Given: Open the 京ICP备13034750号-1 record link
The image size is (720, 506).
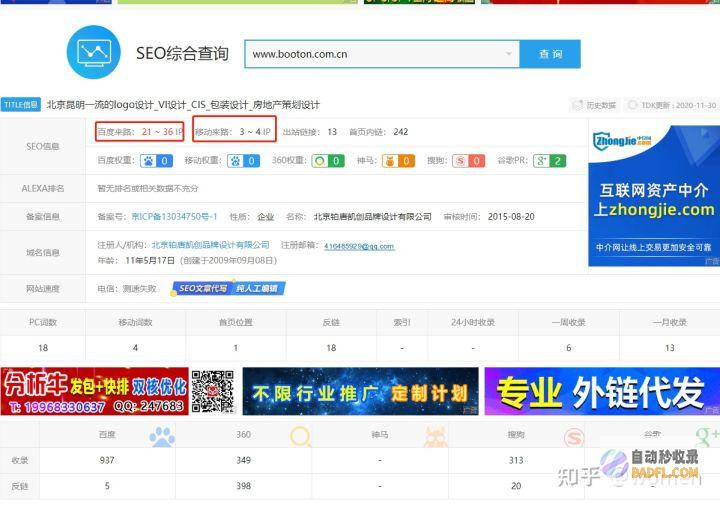Looking at the screenshot, I should (174, 217).
